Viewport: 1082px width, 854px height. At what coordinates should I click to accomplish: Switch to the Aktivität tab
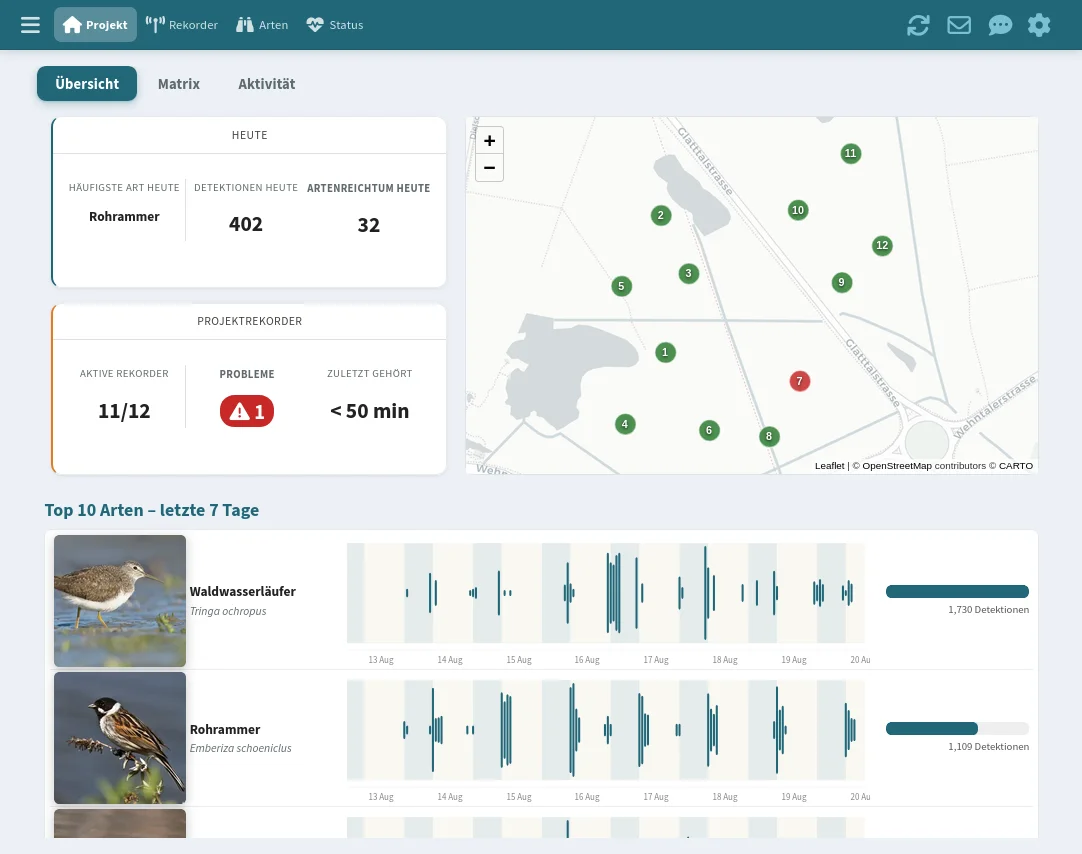point(266,83)
